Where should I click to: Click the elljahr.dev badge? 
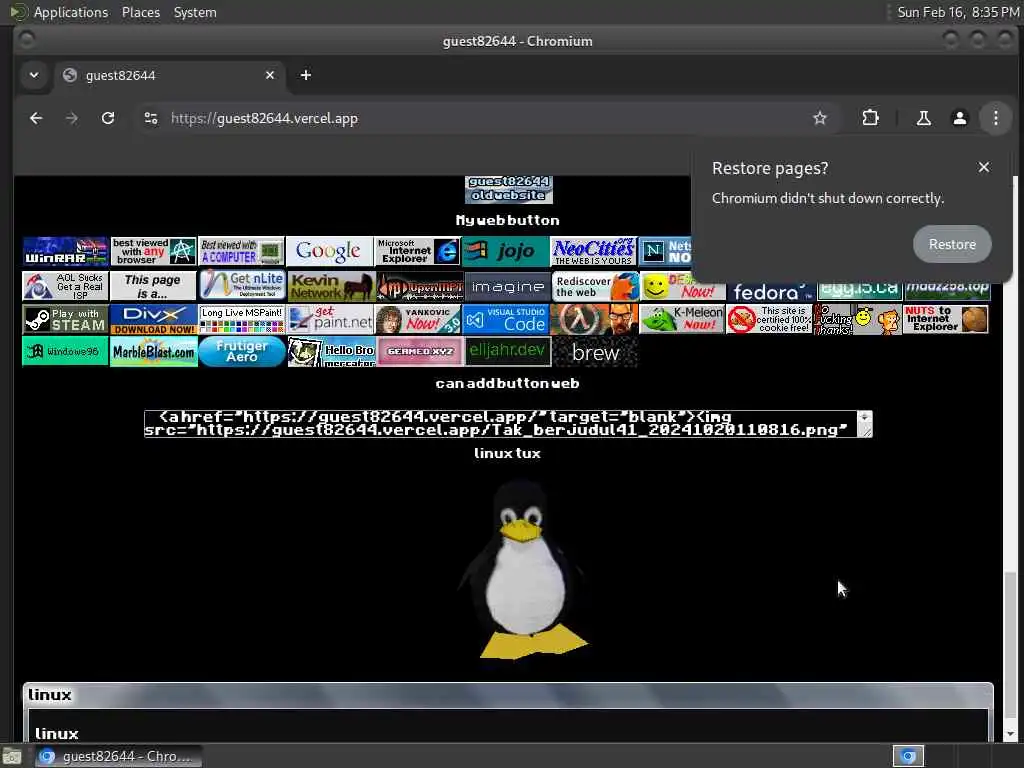pyautogui.click(x=507, y=351)
